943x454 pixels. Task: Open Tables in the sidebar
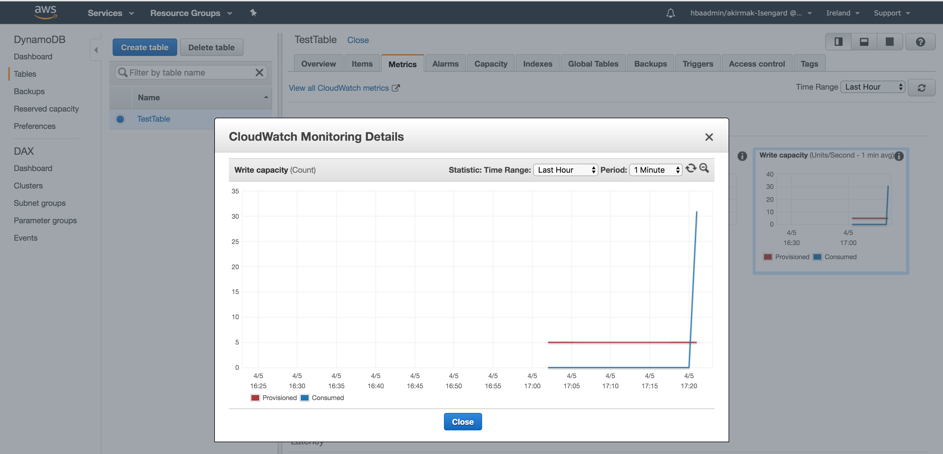click(25, 74)
